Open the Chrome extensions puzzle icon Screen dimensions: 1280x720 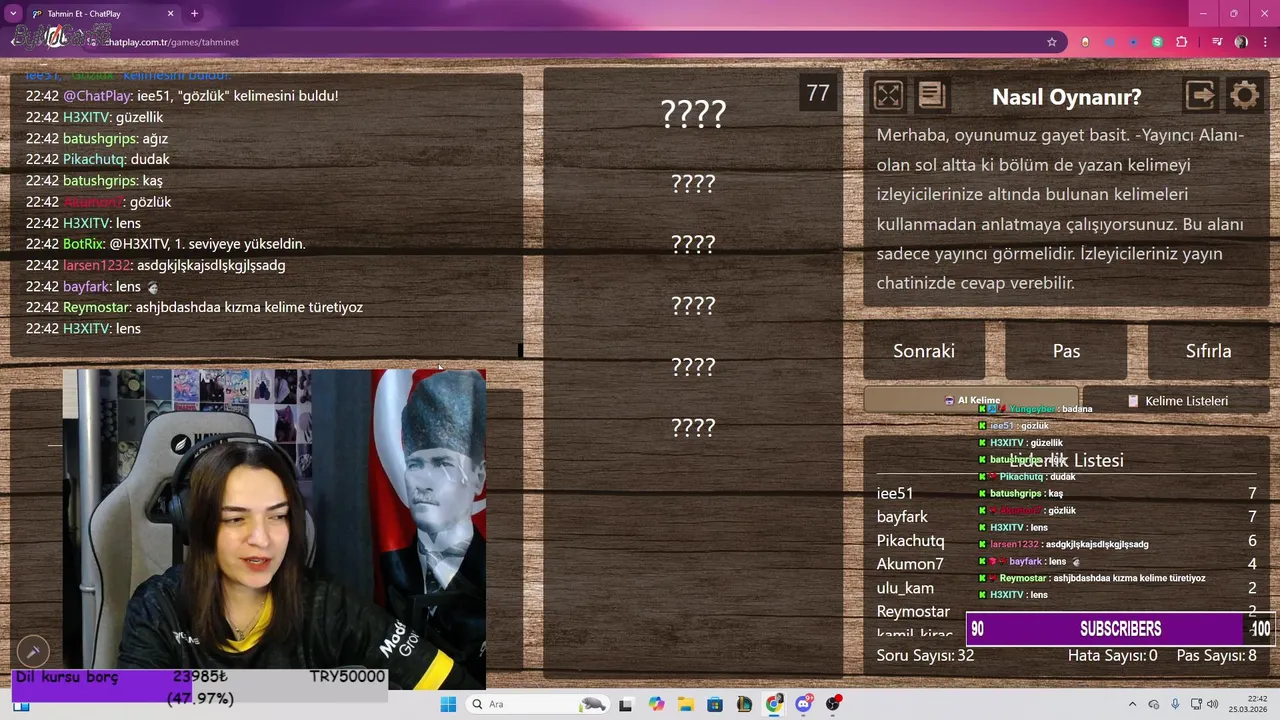coord(1182,42)
